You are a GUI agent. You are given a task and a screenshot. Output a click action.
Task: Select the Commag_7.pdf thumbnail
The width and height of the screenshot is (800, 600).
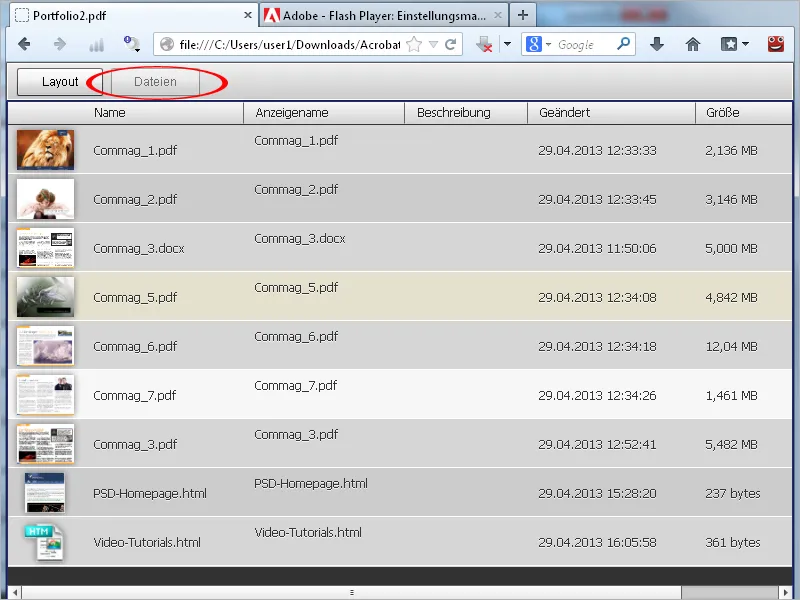click(x=45, y=394)
